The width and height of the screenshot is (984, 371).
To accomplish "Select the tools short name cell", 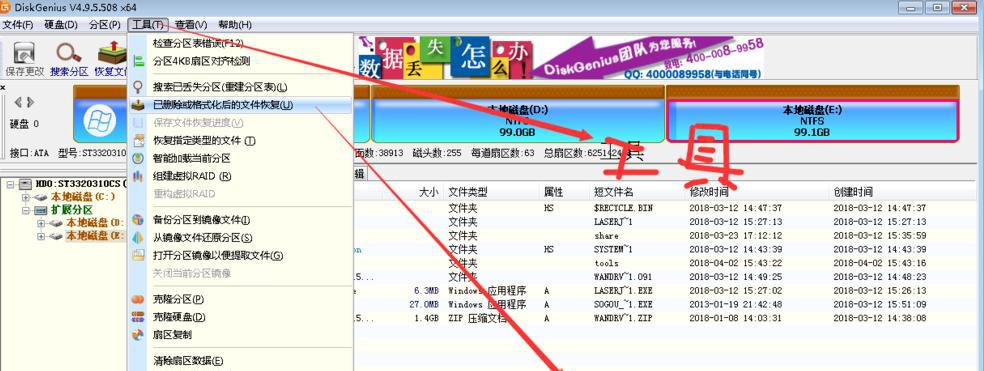I will tap(606, 263).
